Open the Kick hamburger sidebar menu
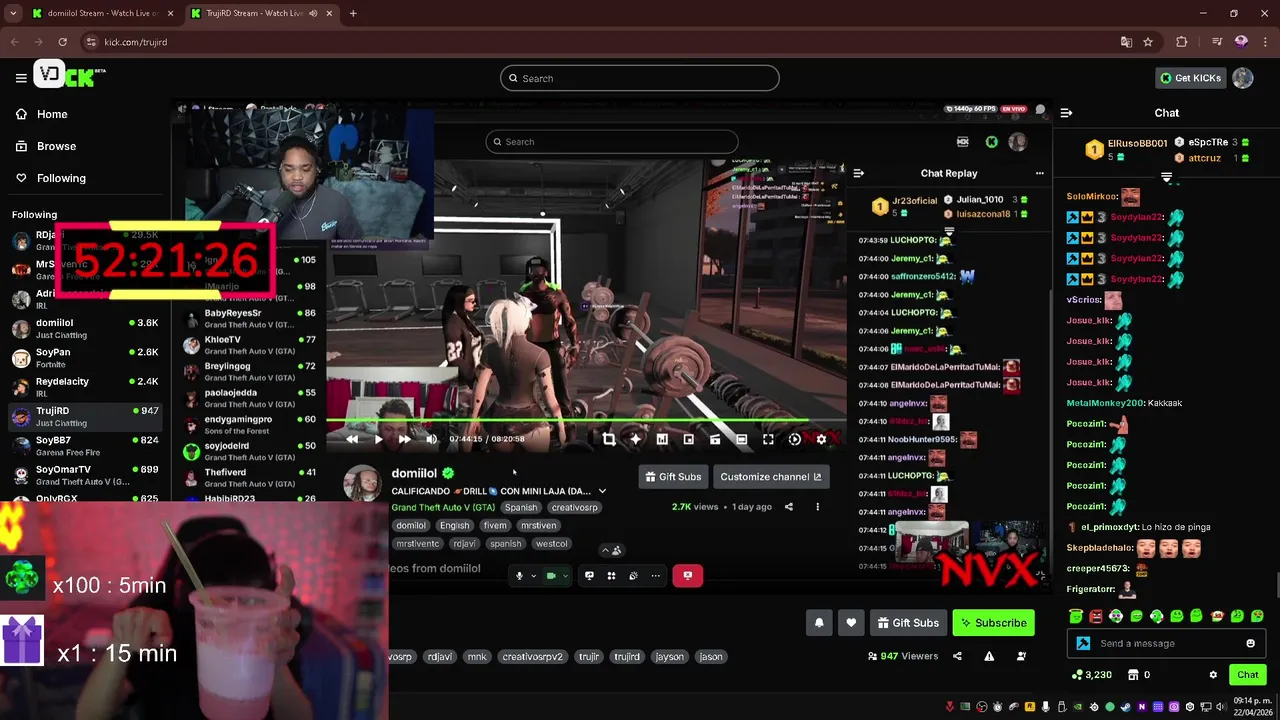1280x720 pixels. point(21,78)
